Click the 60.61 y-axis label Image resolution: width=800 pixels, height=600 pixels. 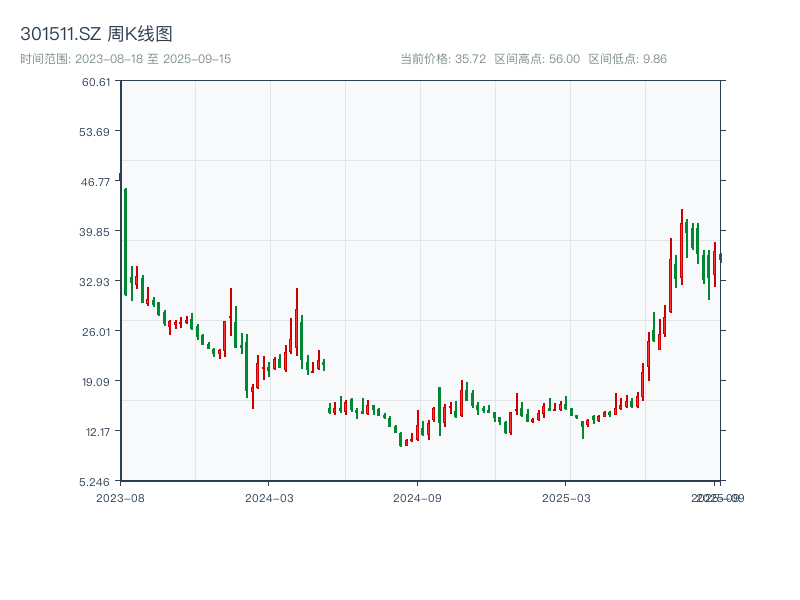(x=96, y=82)
